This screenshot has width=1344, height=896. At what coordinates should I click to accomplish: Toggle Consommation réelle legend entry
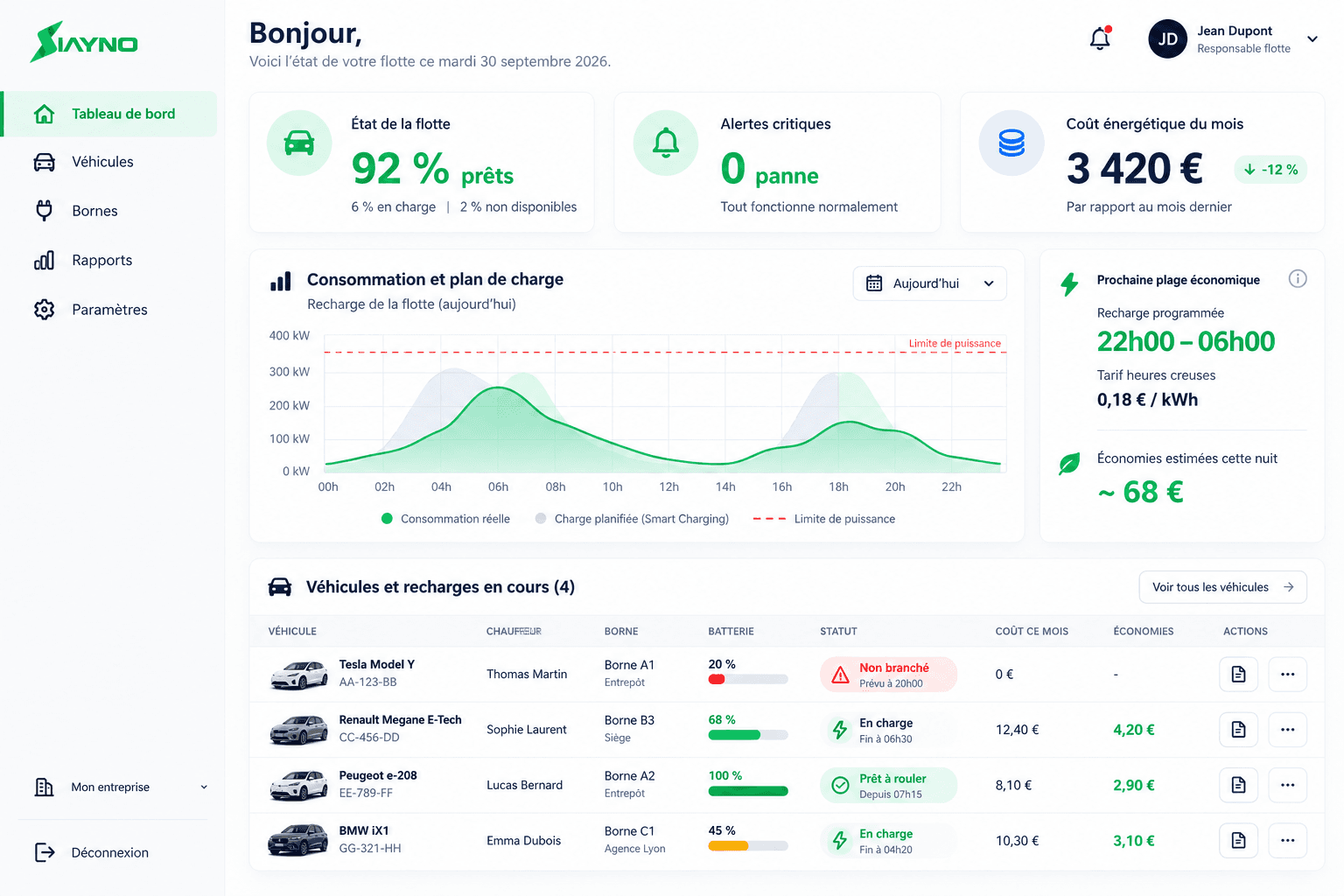tap(446, 519)
